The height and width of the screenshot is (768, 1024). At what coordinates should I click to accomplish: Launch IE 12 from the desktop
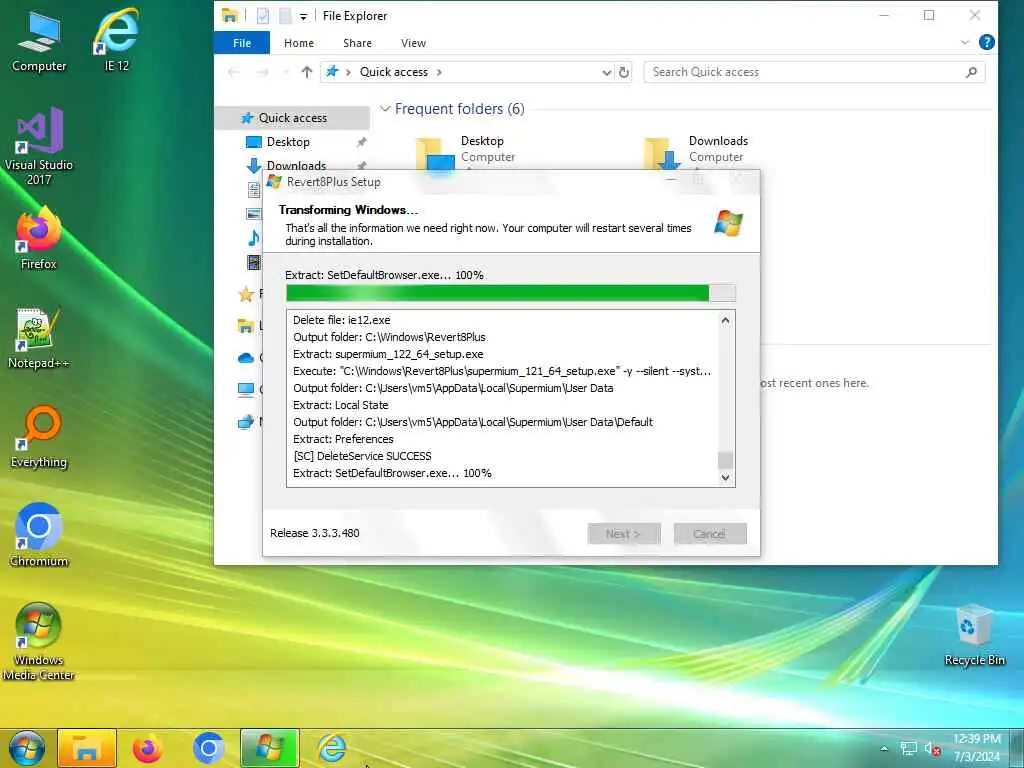coord(117,40)
